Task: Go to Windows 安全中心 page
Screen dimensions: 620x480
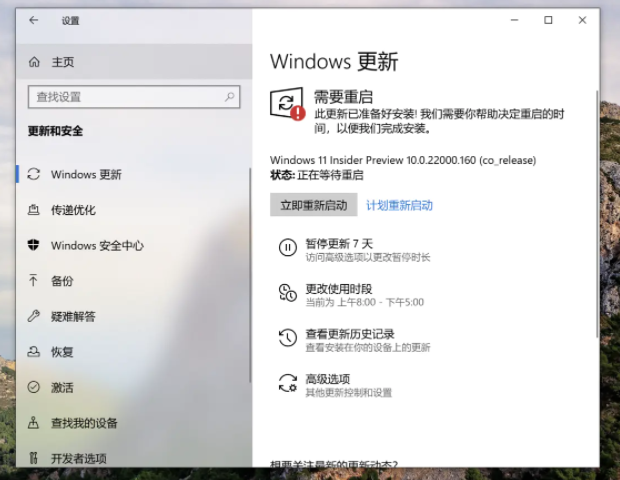Action: click(x=133, y=246)
